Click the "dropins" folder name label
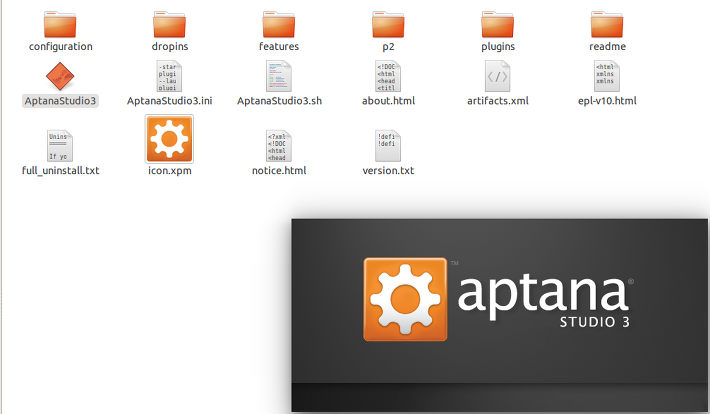710x414 pixels. click(x=170, y=46)
